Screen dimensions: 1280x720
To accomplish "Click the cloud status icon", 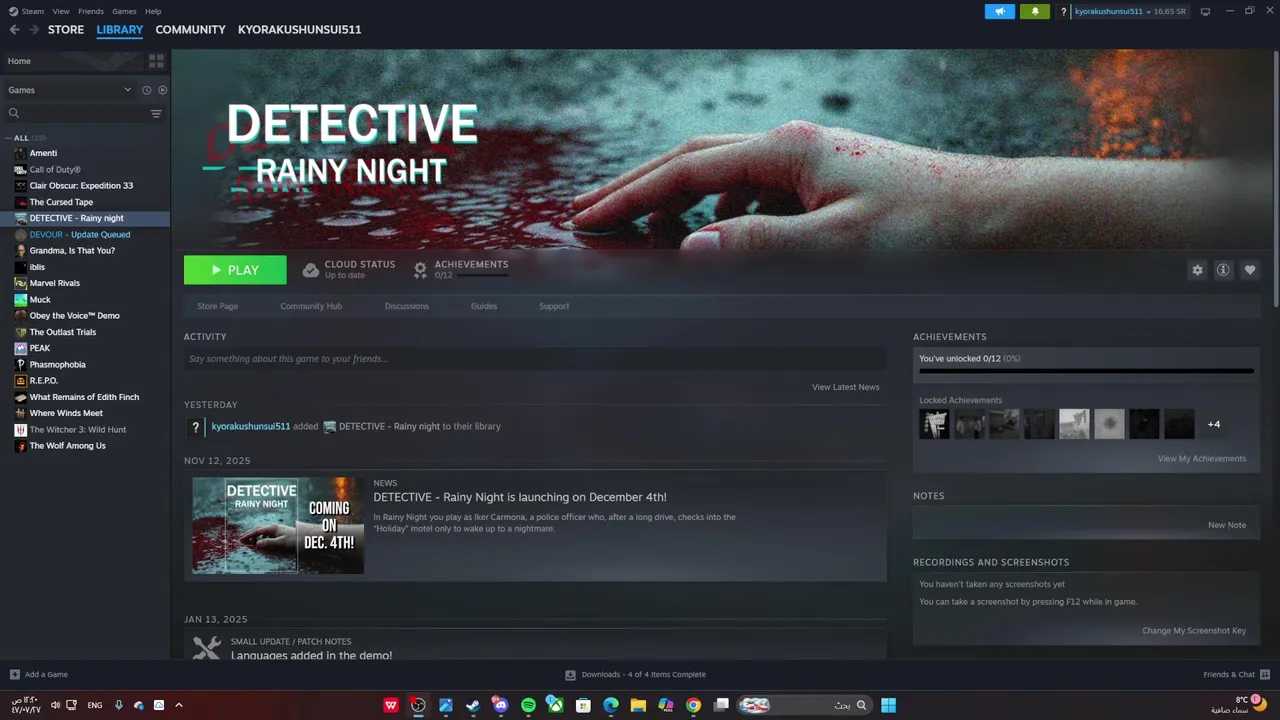I will 311,270.
